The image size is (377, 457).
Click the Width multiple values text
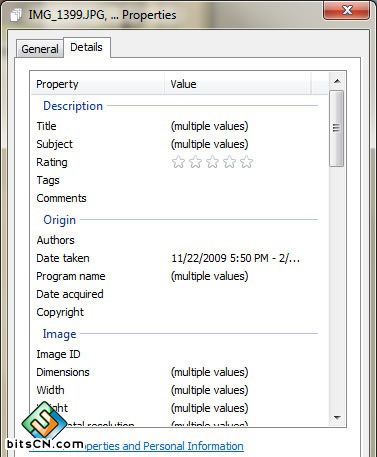click(x=210, y=390)
